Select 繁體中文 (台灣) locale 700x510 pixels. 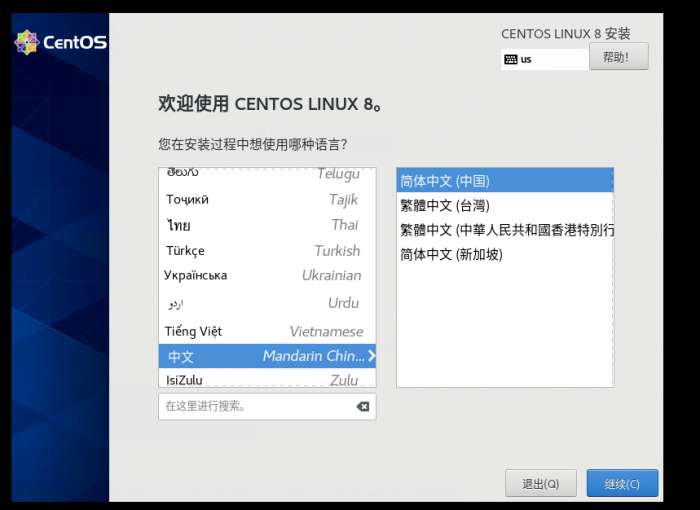tap(505, 205)
